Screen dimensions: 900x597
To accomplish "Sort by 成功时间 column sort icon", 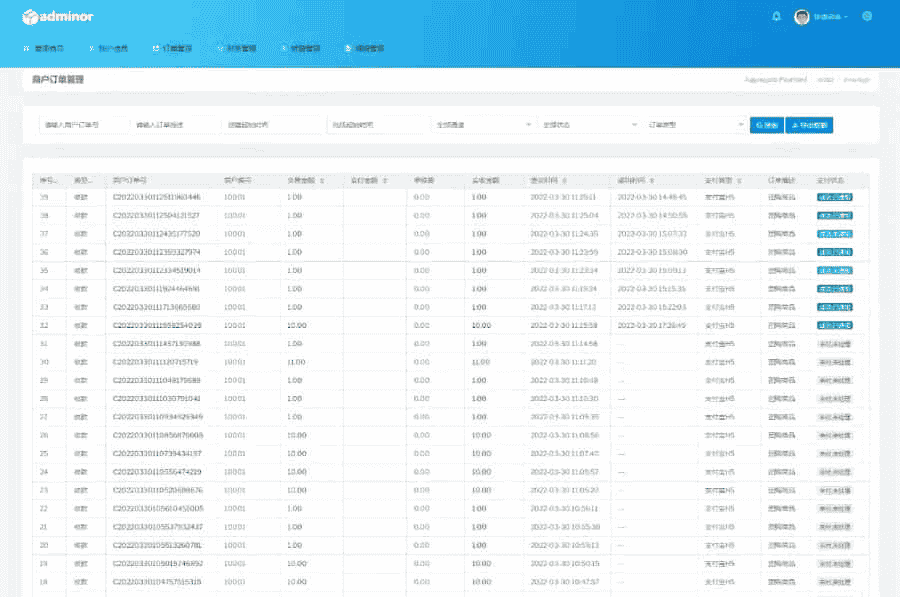I will [652, 181].
